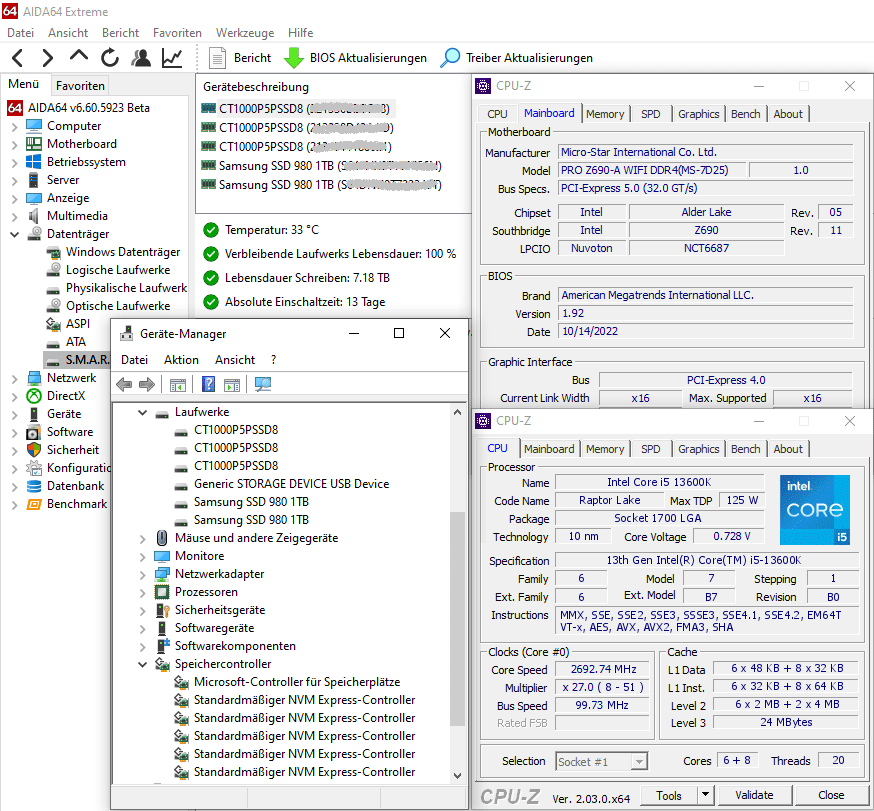Expand Monitore in Geräte-Manager
The height and width of the screenshot is (811, 874).
click(143, 557)
